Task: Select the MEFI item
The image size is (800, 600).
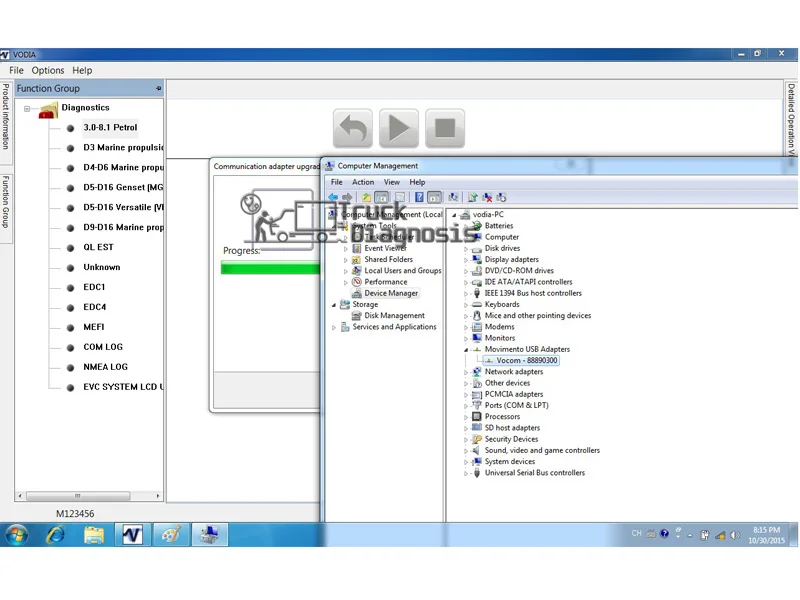Action: tap(94, 327)
